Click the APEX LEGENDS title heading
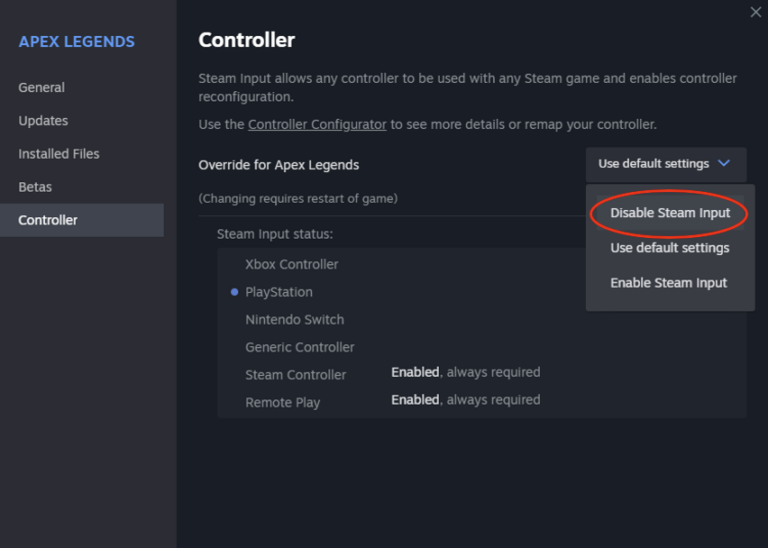Screen dimensions: 768x548 click(x=76, y=42)
